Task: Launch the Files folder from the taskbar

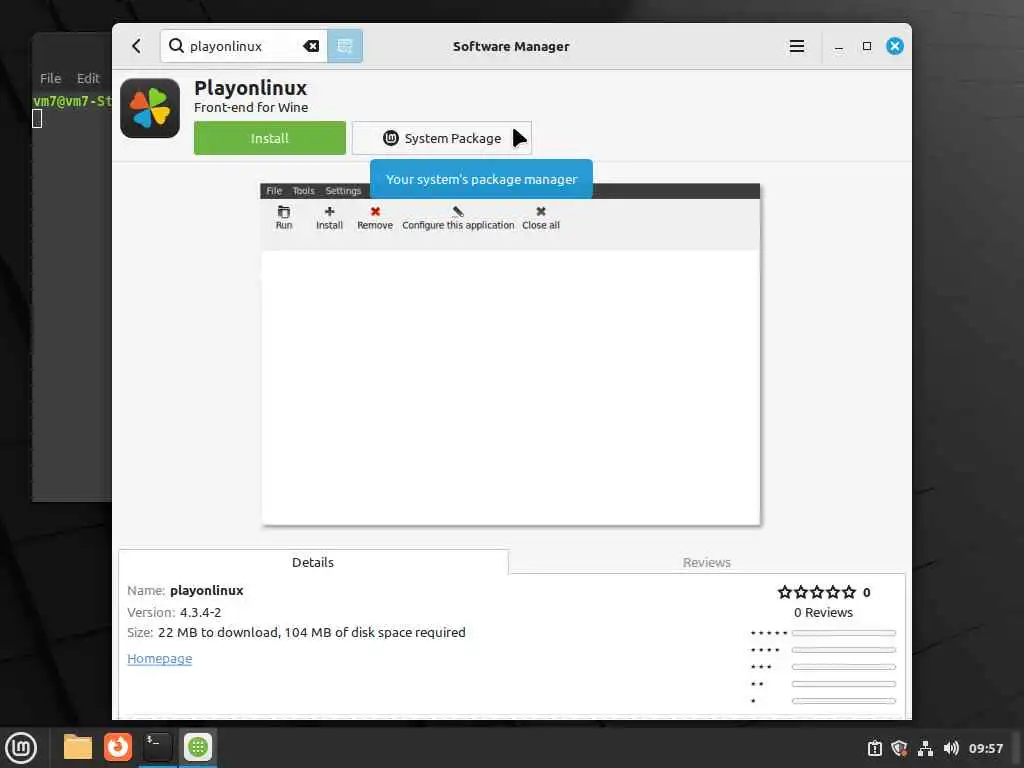Action: (x=78, y=747)
